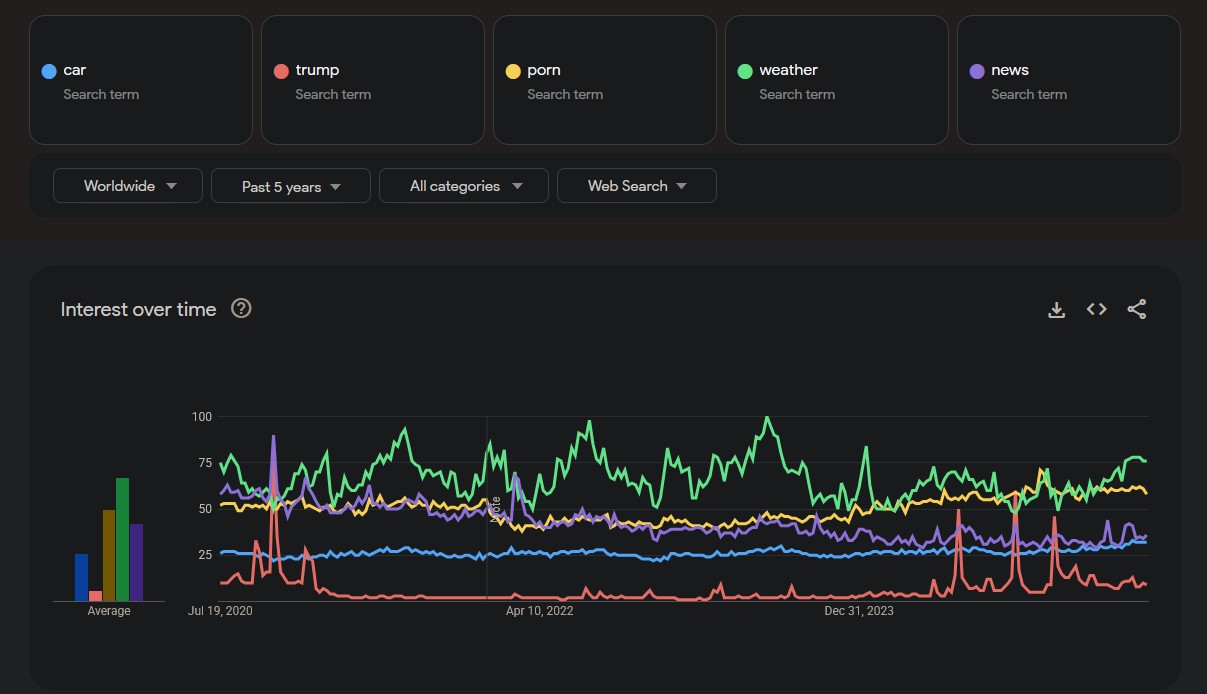Select the small red average bar
Image resolution: width=1207 pixels, height=694 pixels.
click(x=95, y=596)
